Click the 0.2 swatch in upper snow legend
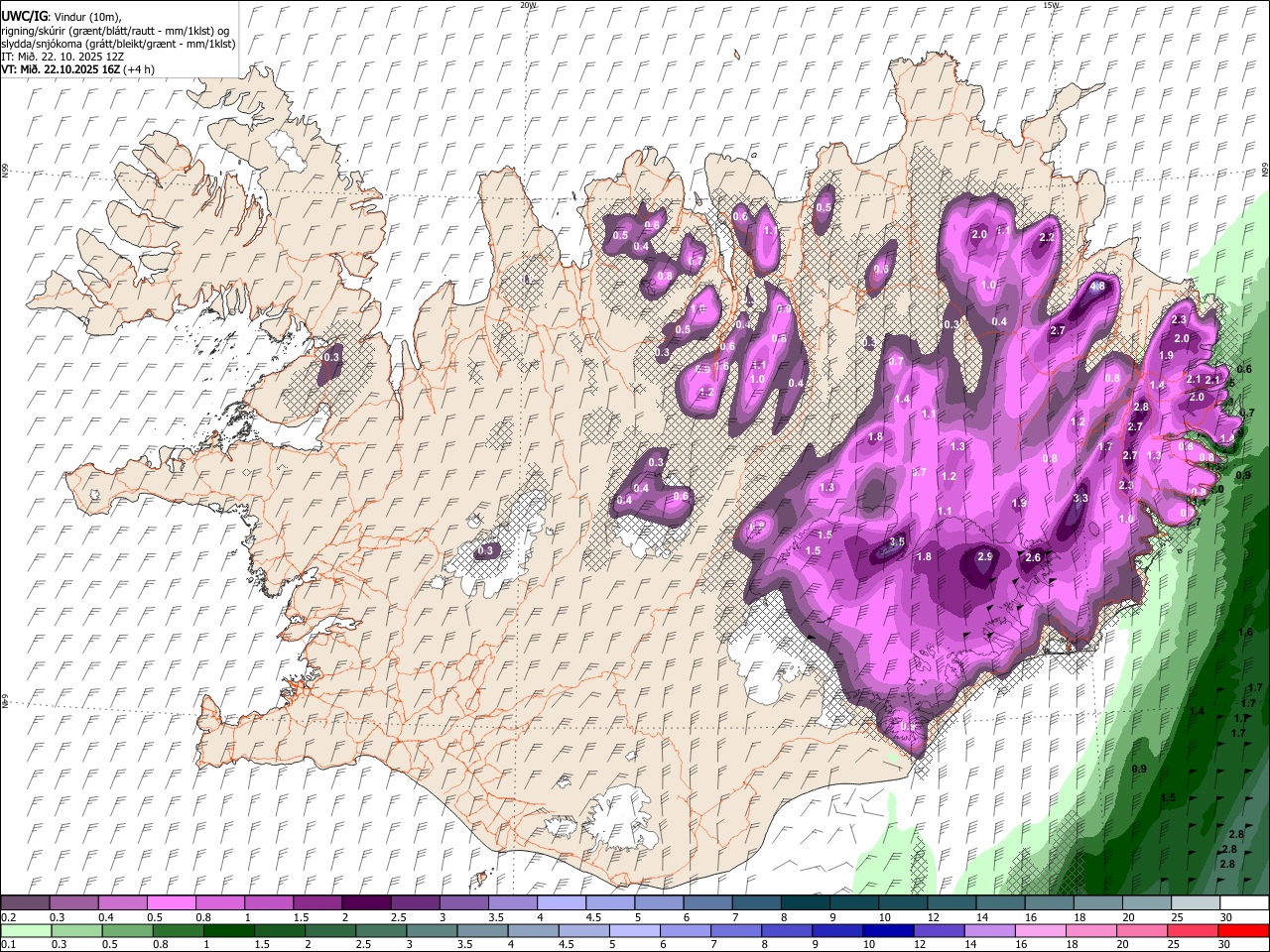1270x952 pixels. [25, 903]
